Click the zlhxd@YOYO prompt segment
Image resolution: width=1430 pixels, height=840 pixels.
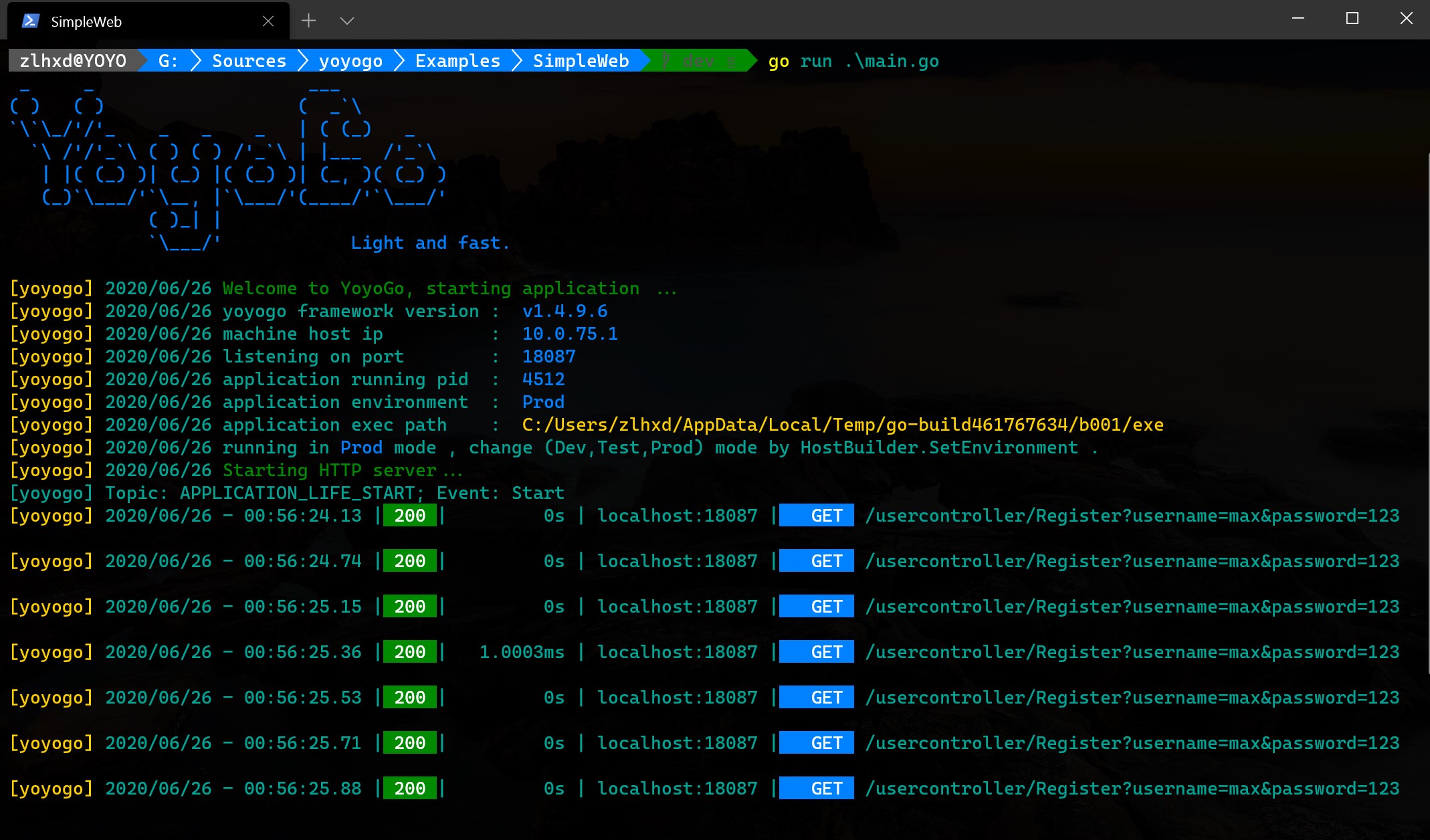[73, 61]
